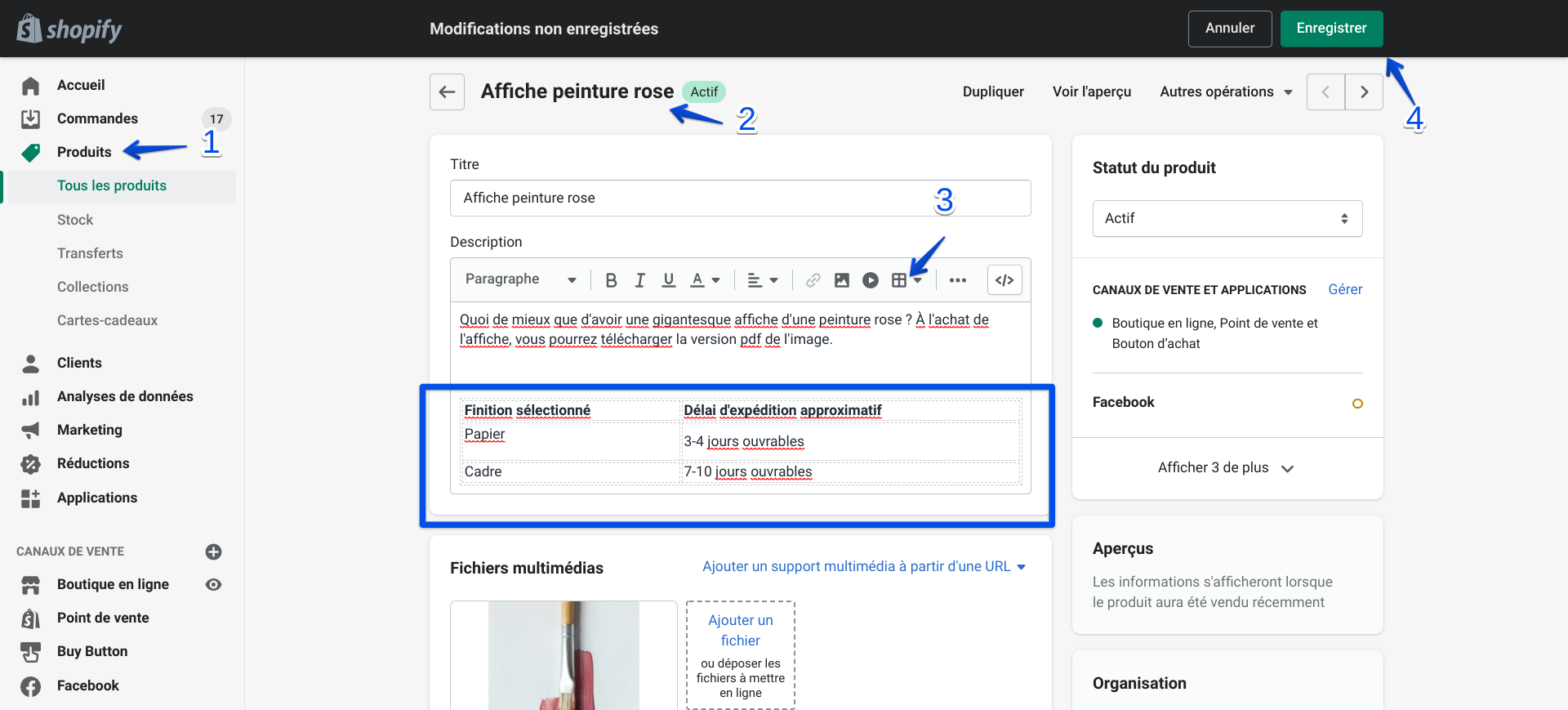Apply underline formatting in editor toolbar
1568x710 pixels.
pyautogui.click(x=668, y=280)
